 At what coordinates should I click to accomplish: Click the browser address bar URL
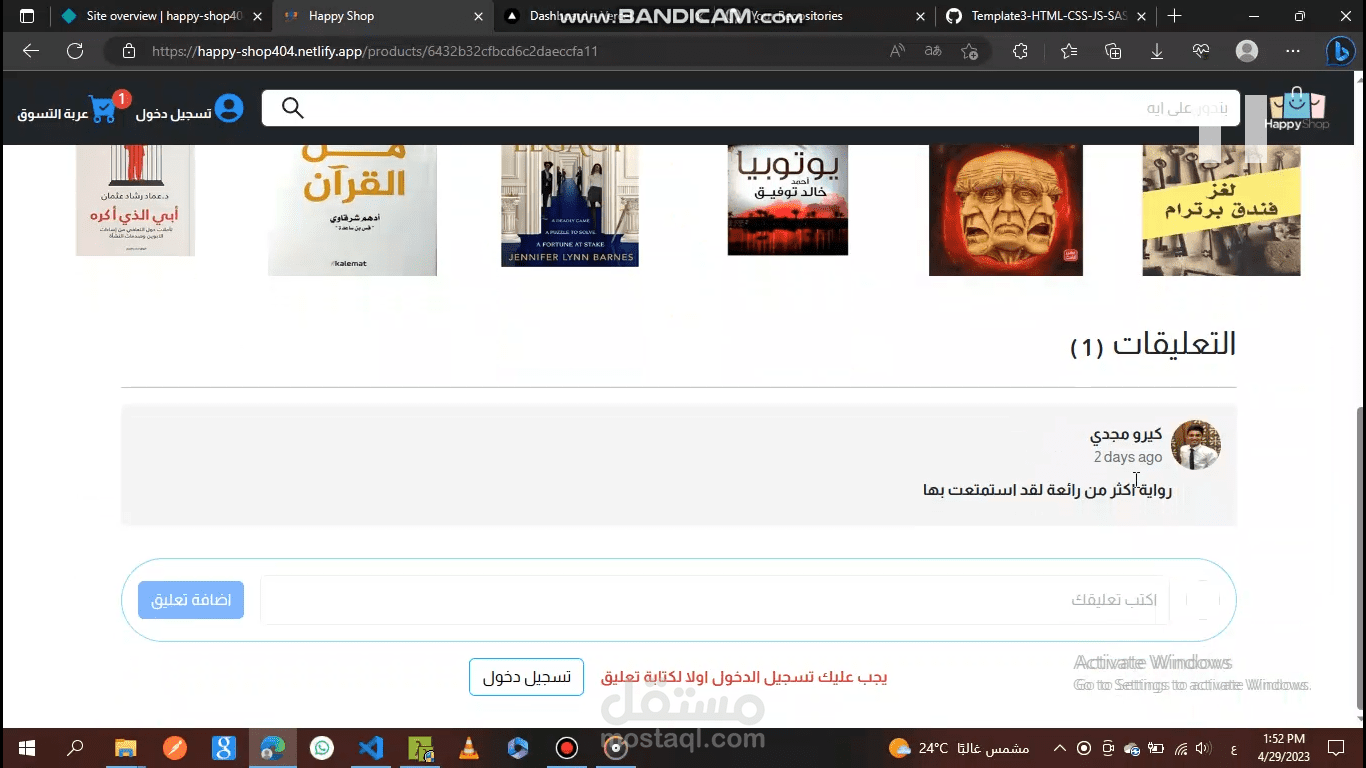click(x=375, y=51)
